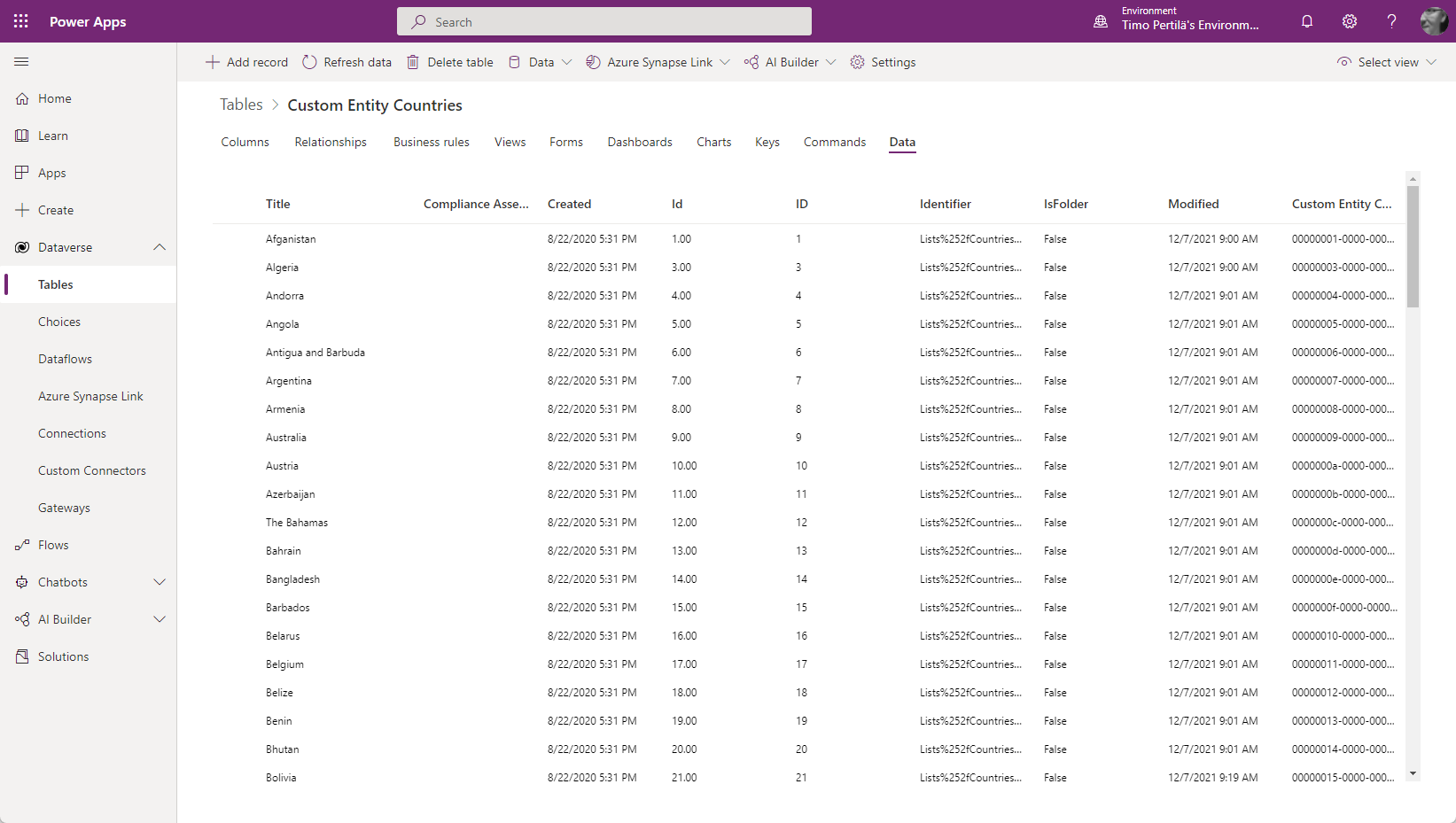This screenshot has width=1456, height=823.
Task: Click the notifications bell icon
Action: tap(1307, 21)
